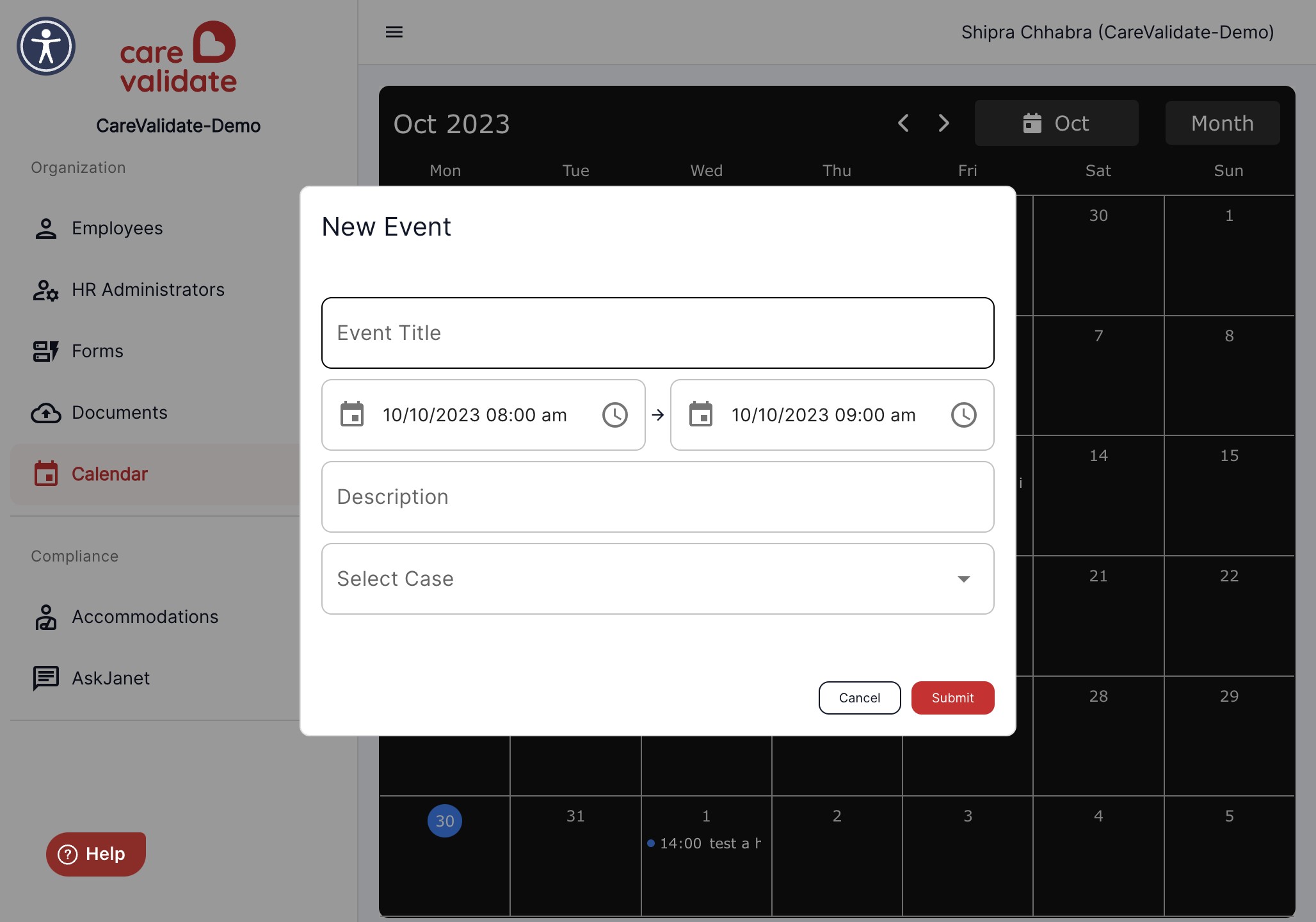The height and width of the screenshot is (922, 1316).
Task: Select Calendar in the sidebar
Action: pos(155,474)
